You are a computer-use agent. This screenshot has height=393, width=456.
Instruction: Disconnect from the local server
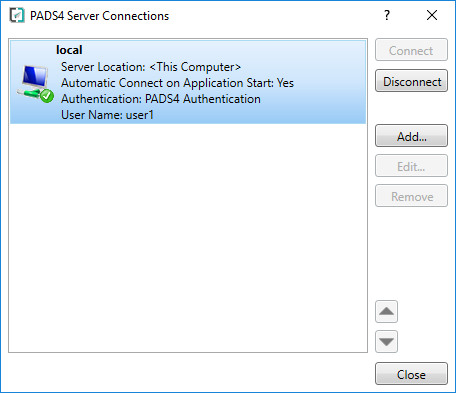(x=411, y=81)
